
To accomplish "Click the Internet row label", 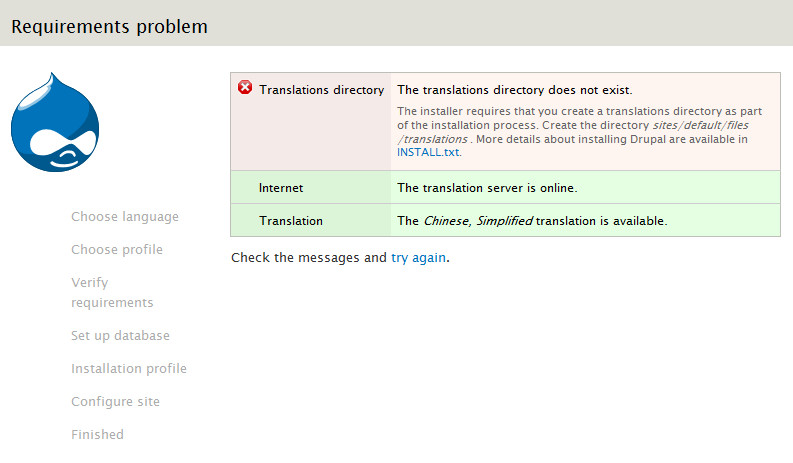I will tap(280, 188).
